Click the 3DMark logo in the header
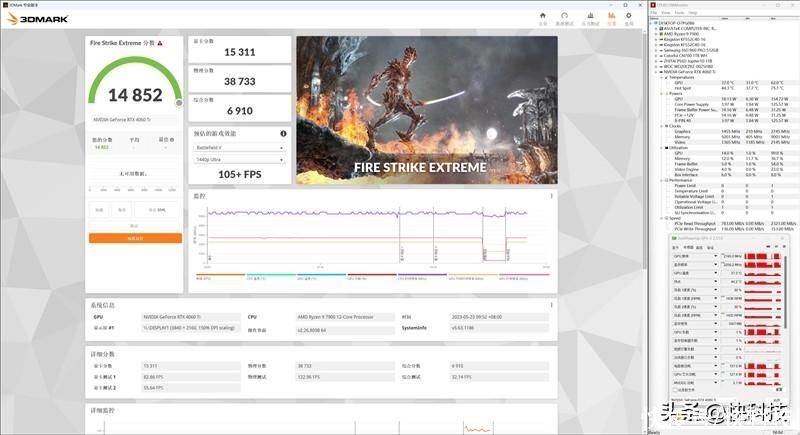The height and width of the screenshot is (435, 800). pos(38,19)
